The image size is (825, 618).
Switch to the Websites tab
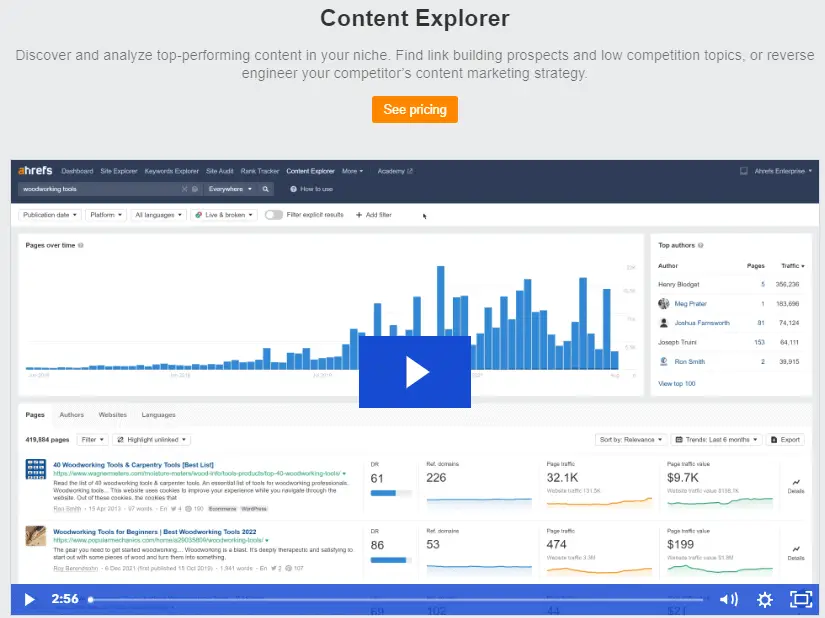pyautogui.click(x=113, y=414)
